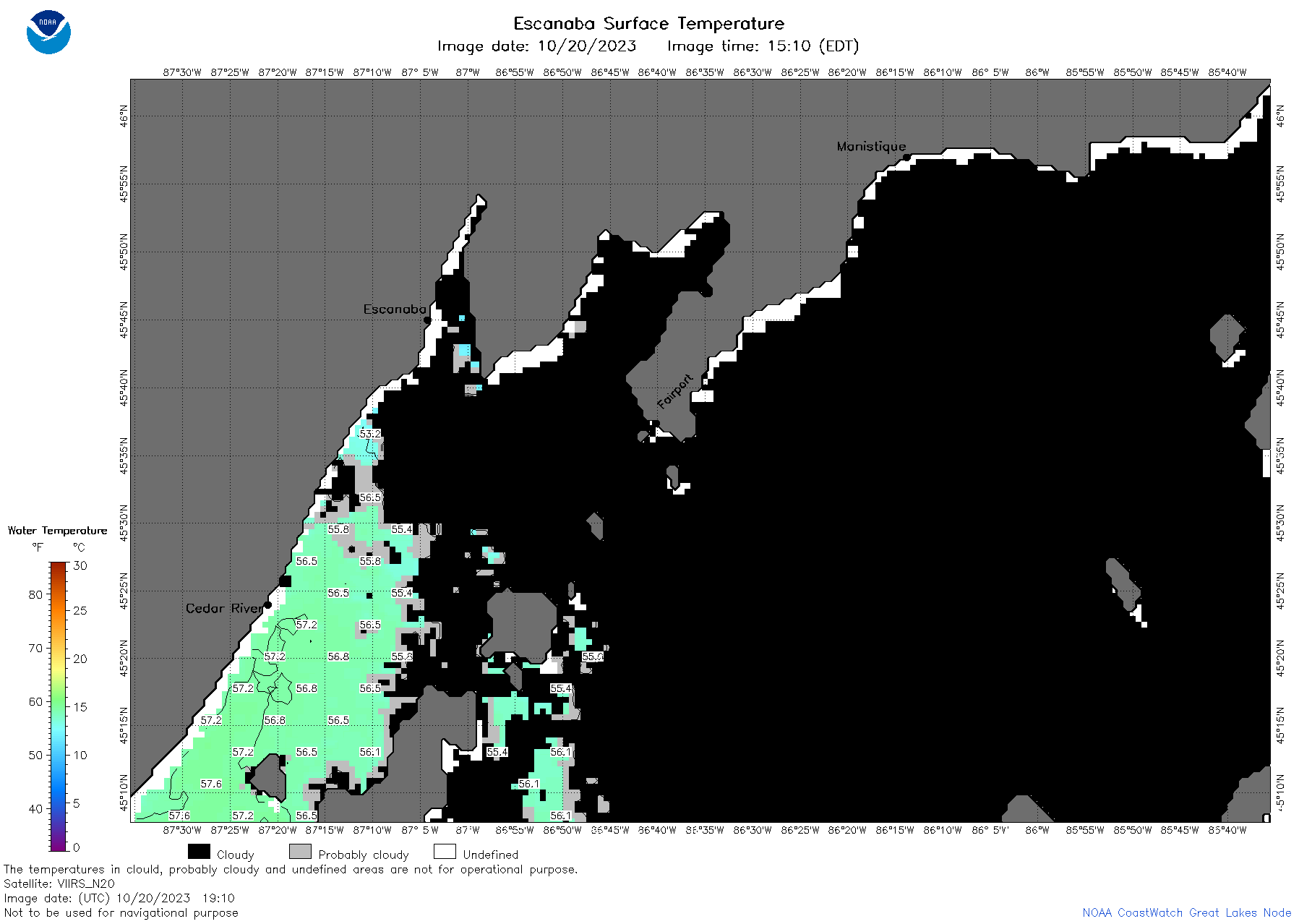Viewport: 1299px width, 924px height.
Task: Click the 'Image time: 15:10 (EDT)' text
Action: [x=763, y=46]
